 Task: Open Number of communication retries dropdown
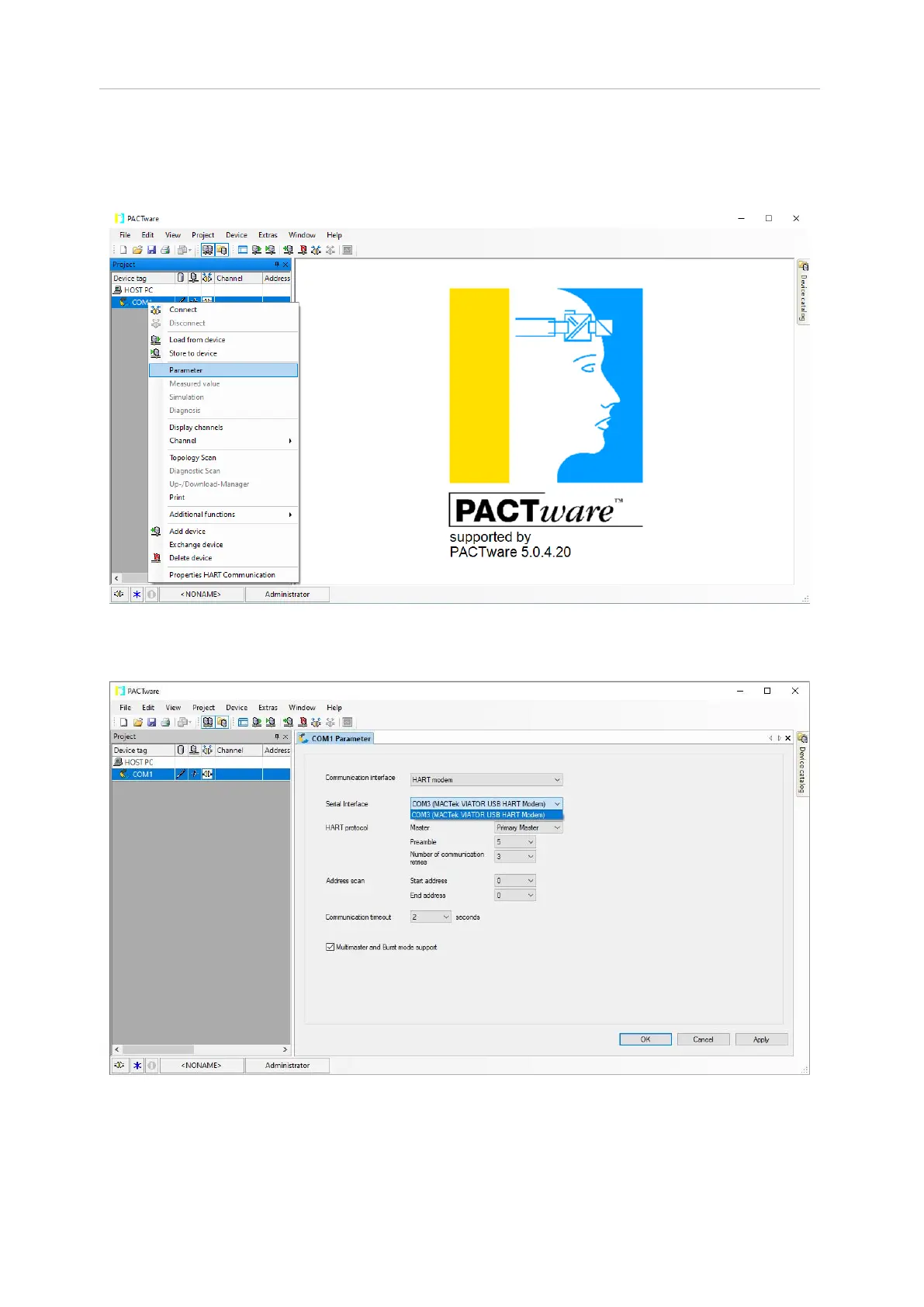[x=515, y=857]
